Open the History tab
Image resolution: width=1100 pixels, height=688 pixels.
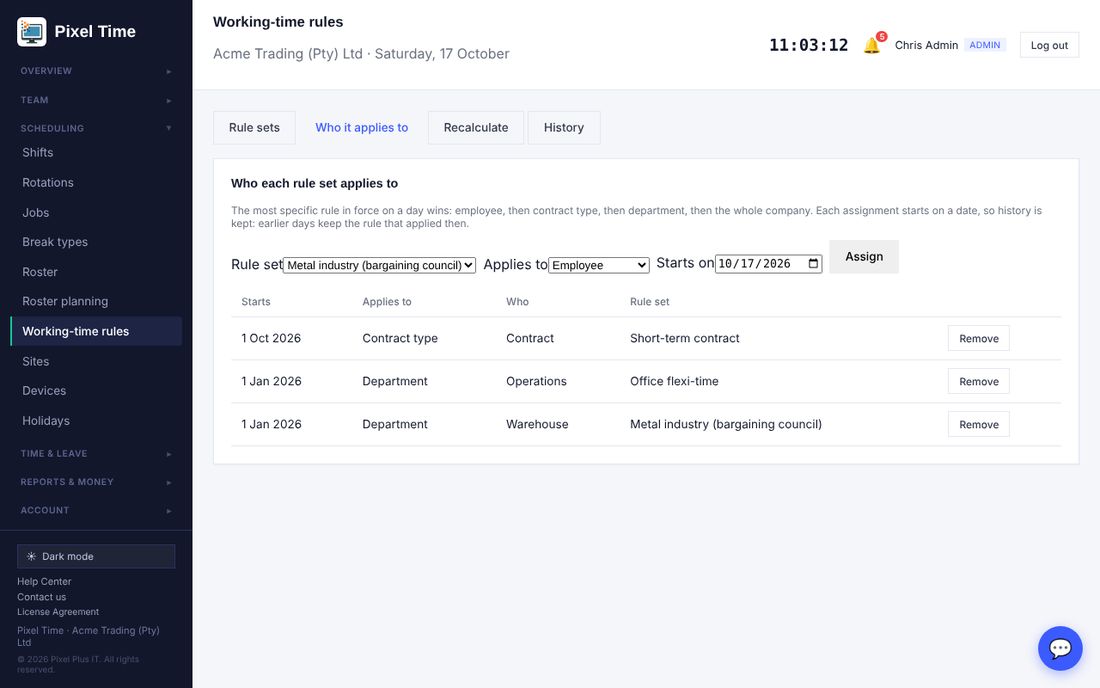[563, 128]
